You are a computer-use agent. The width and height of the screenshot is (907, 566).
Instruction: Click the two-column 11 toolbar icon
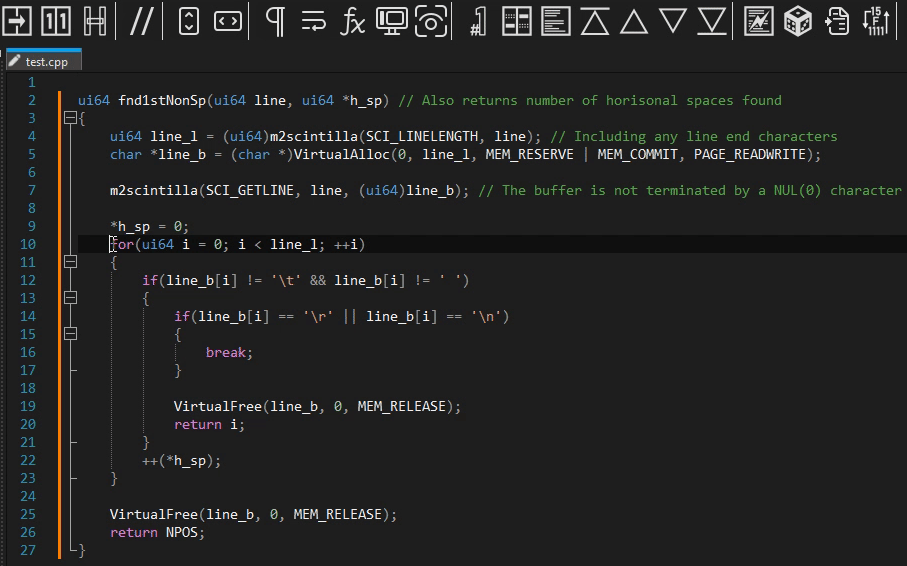(56, 21)
